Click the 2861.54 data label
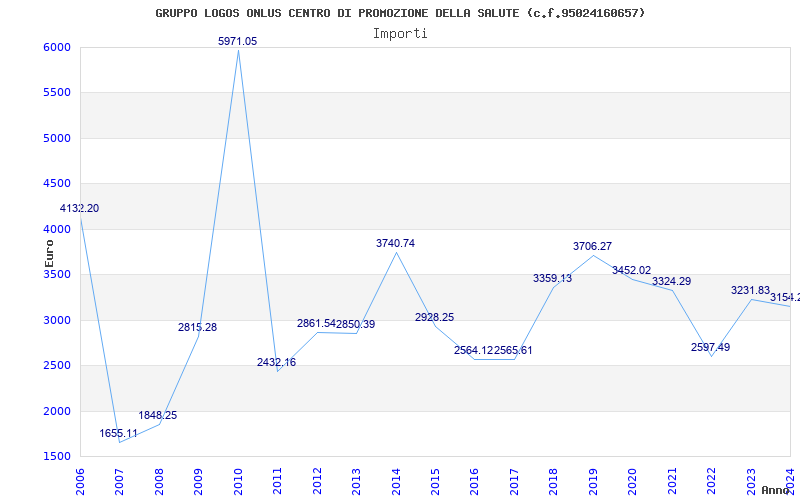This screenshot has height=500, width=800. tap(316, 323)
